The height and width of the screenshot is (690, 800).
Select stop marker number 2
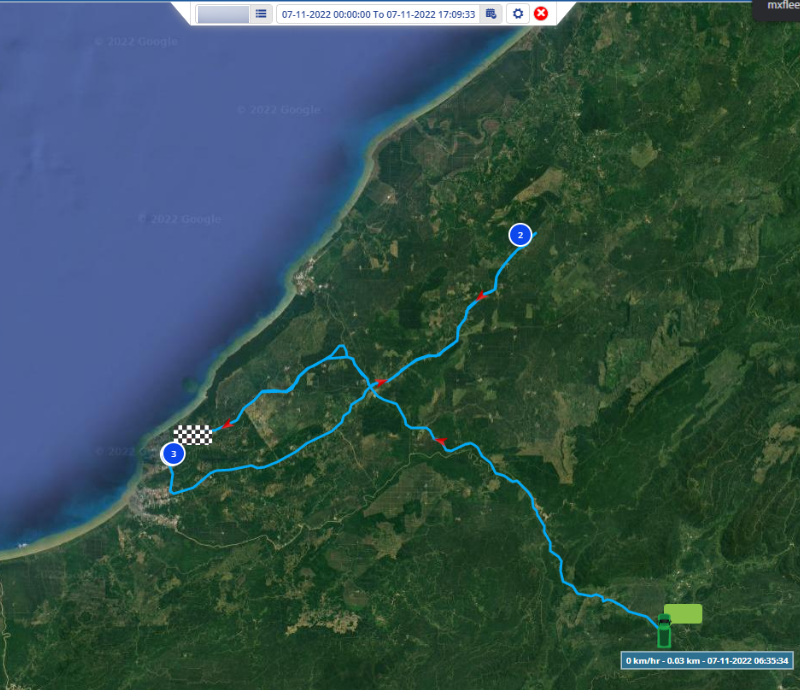coord(520,235)
